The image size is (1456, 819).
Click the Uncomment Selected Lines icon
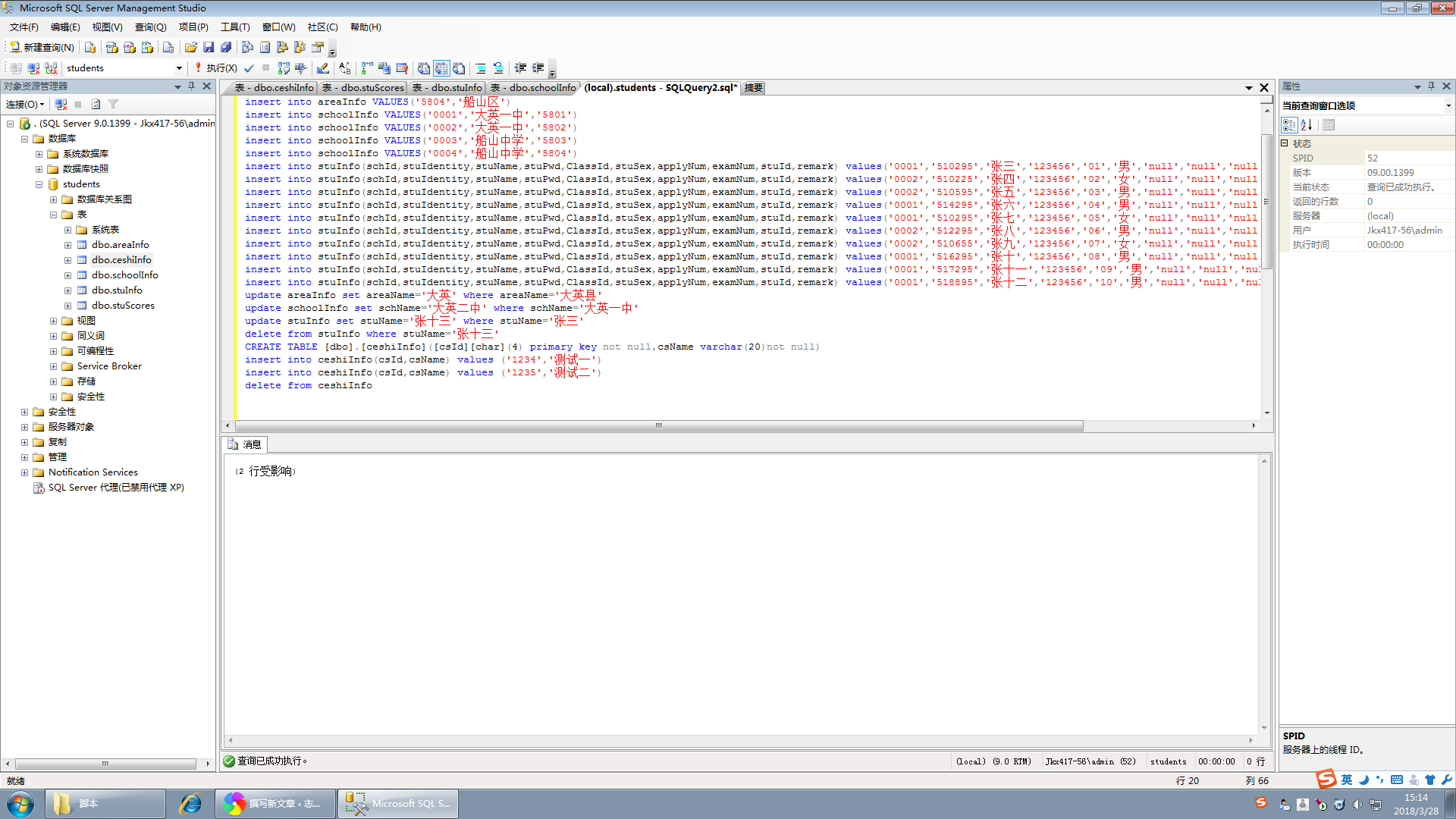(498, 67)
